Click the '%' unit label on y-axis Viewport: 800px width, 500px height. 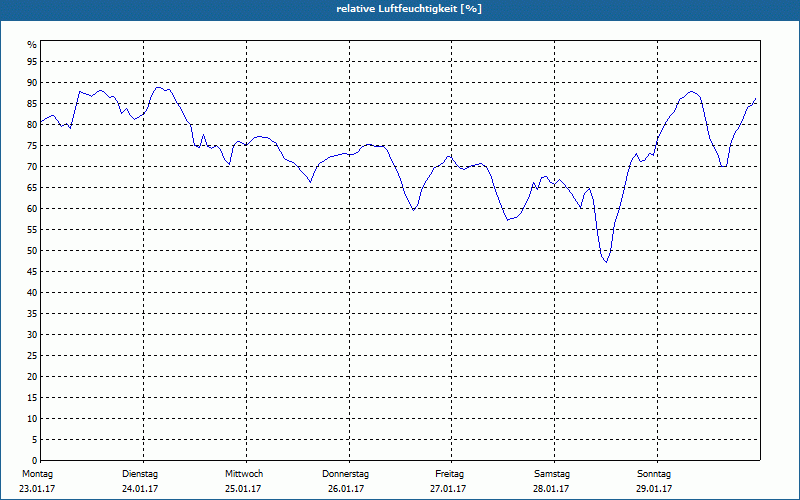click(x=32, y=45)
